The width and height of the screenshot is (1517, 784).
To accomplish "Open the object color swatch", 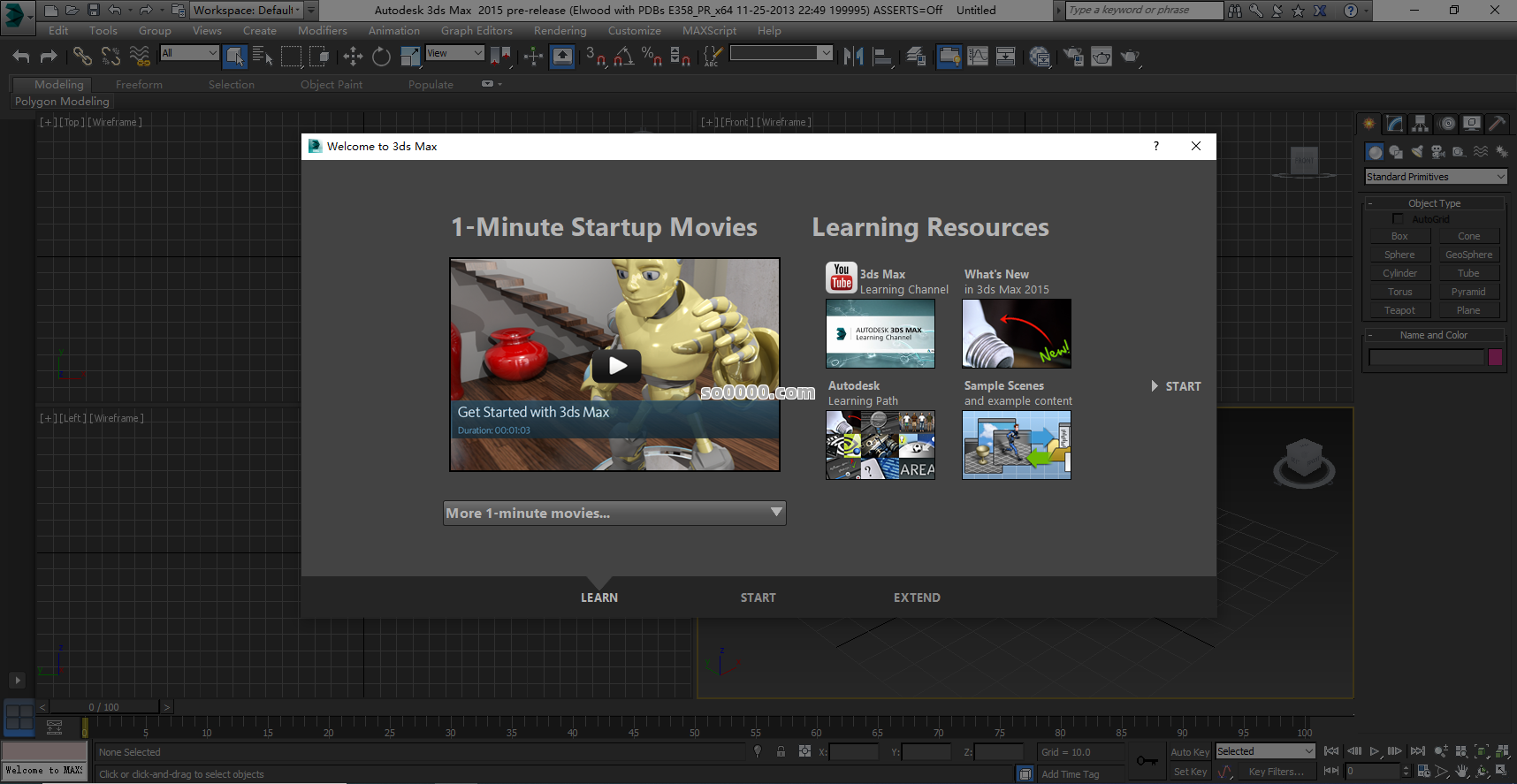I will pos(1495,357).
